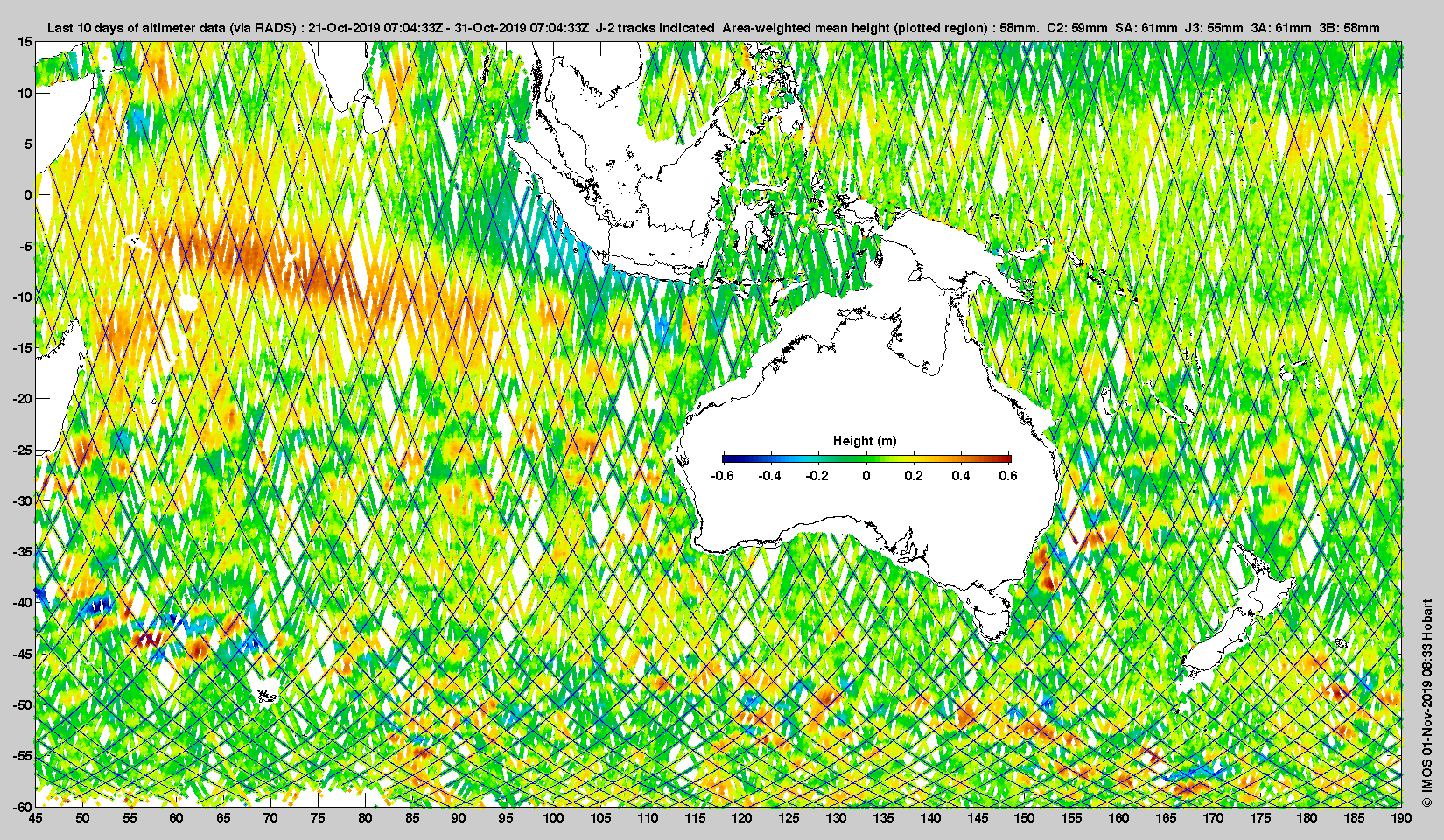Click longitude label "45" on bottom axis

click(35, 818)
